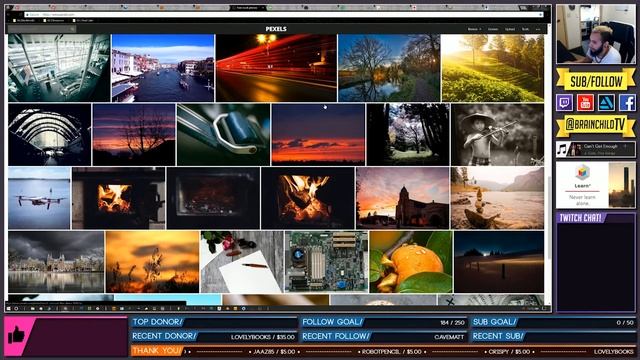Open the stacked stones on the beach photo
The width and height of the screenshot is (640, 360).
coord(497,198)
